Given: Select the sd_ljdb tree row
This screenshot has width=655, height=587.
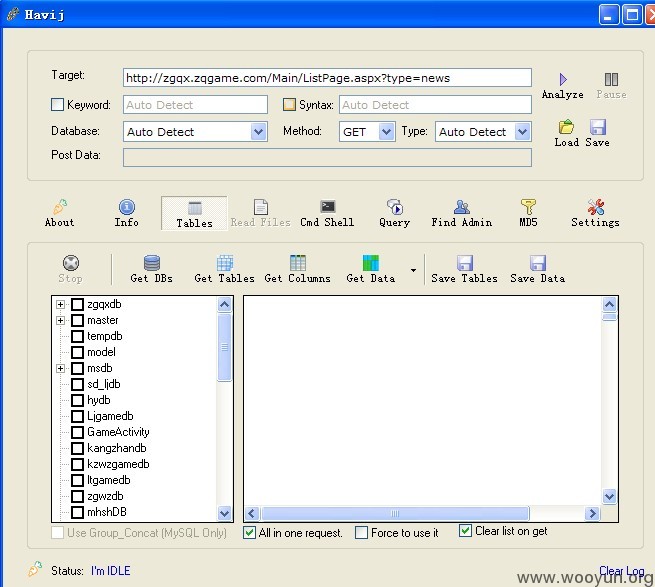Looking at the screenshot, I should (103, 384).
